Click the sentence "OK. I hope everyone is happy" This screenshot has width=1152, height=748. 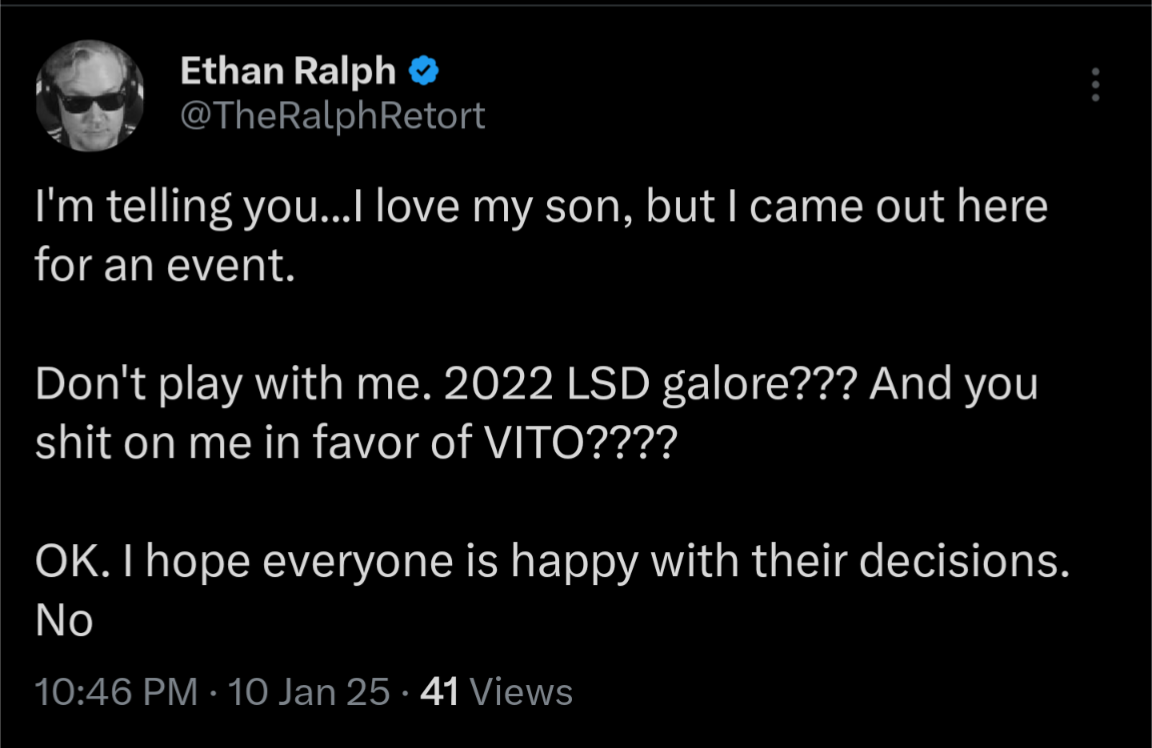click(336, 562)
